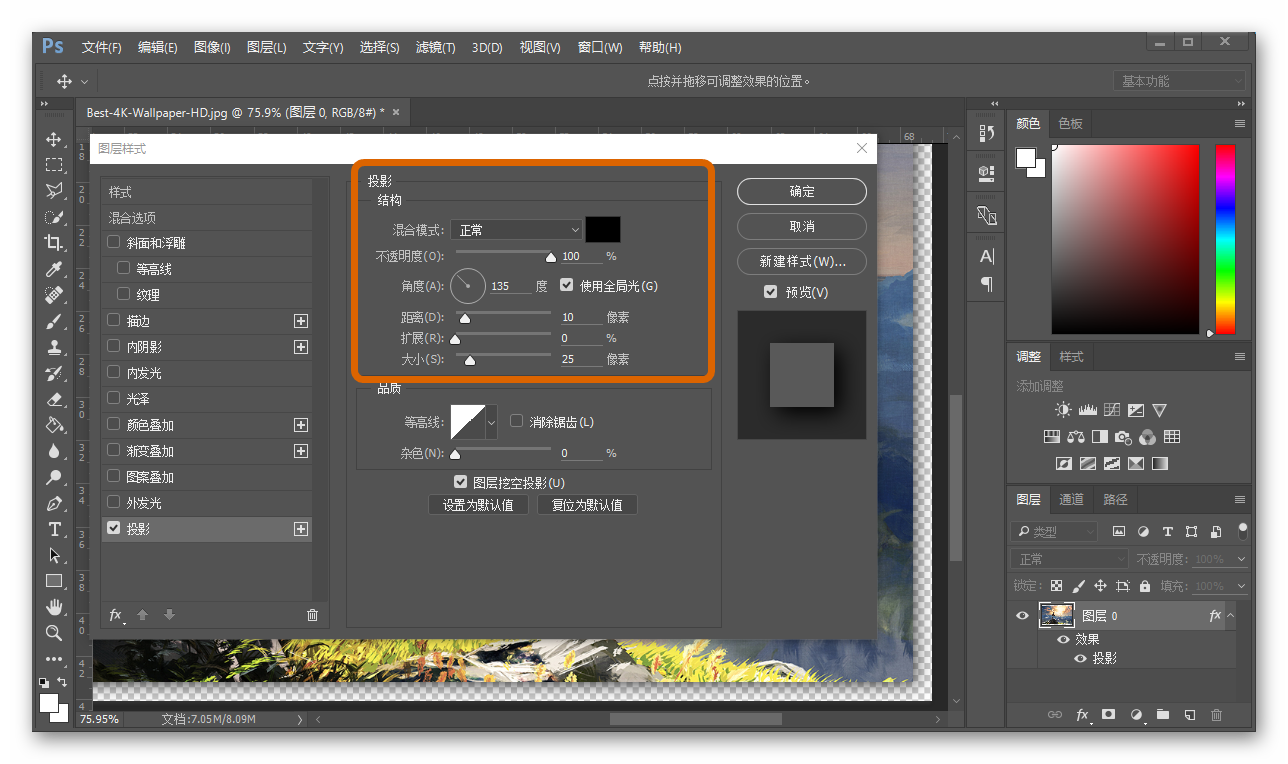The height and width of the screenshot is (764, 1288).
Task: Enable the 描边 checkbox
Action: click(x=114, y=320)
